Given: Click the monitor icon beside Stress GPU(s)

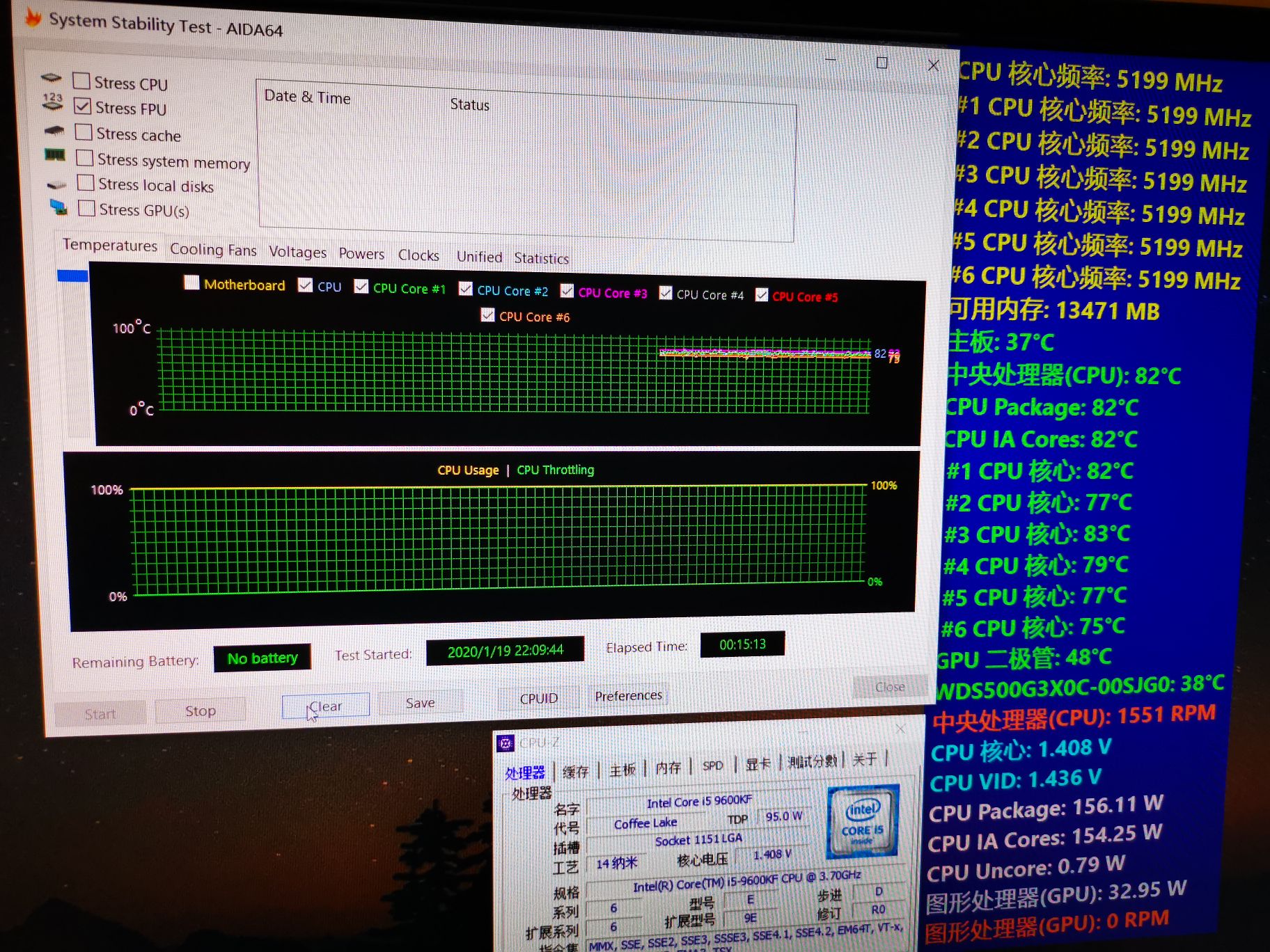Looking at the screenshot, I should (58, 207).
